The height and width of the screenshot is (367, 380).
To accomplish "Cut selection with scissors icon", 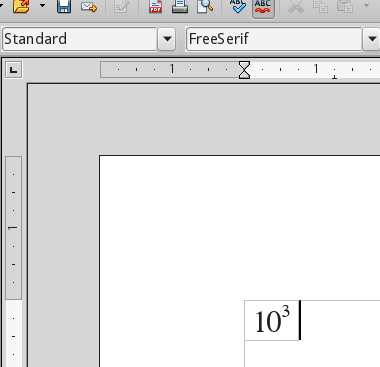I will coord(296,6).
